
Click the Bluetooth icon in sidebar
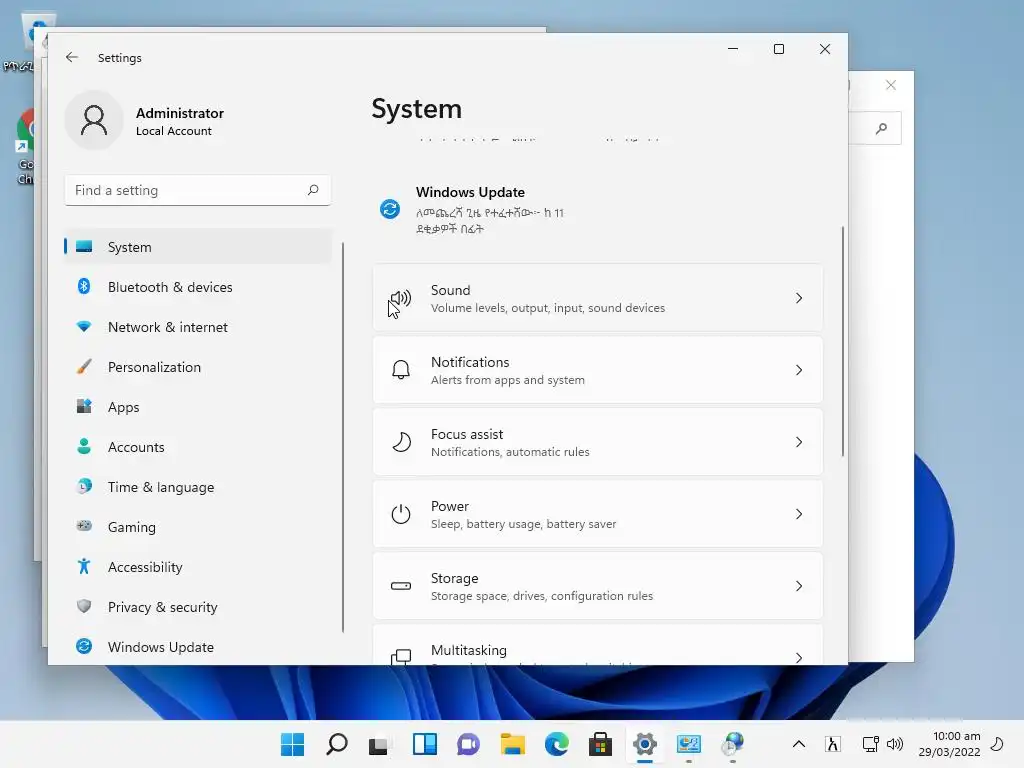coord(84,286)
